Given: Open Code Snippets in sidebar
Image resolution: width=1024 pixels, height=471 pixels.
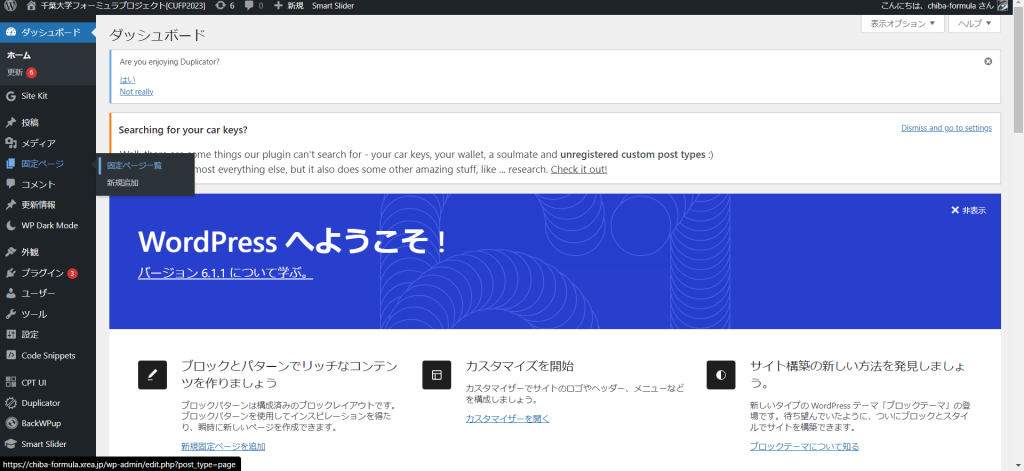Looking at the screenshot, I should 48,355.
